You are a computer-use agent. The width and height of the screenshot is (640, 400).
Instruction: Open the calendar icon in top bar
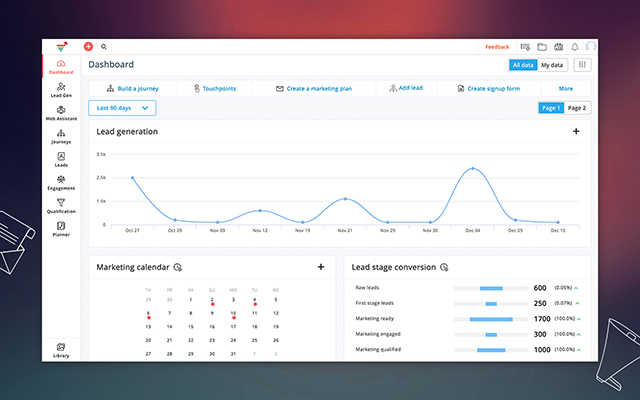coord(558,47)
